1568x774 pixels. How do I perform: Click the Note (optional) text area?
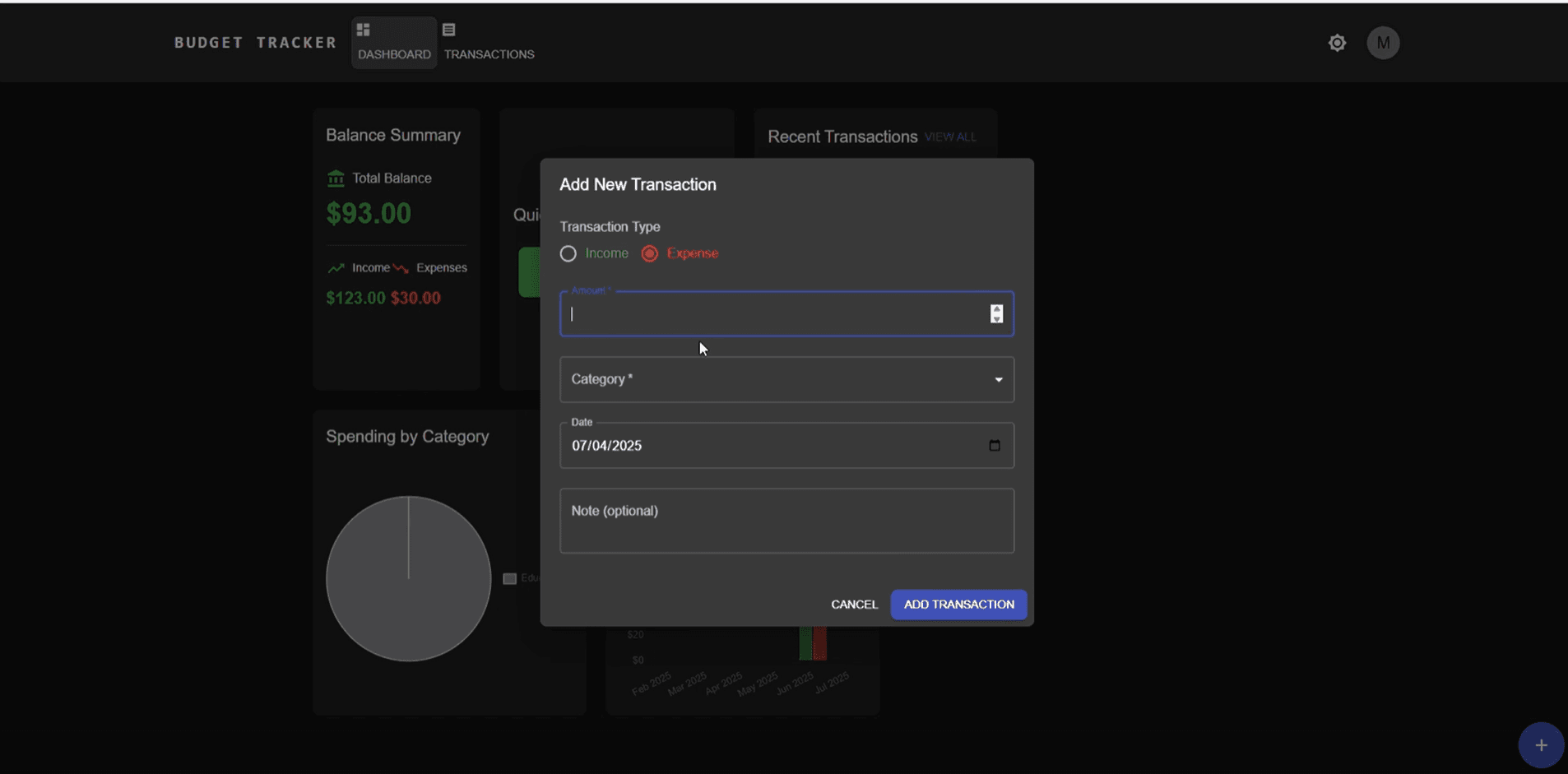tap(786, 521)
